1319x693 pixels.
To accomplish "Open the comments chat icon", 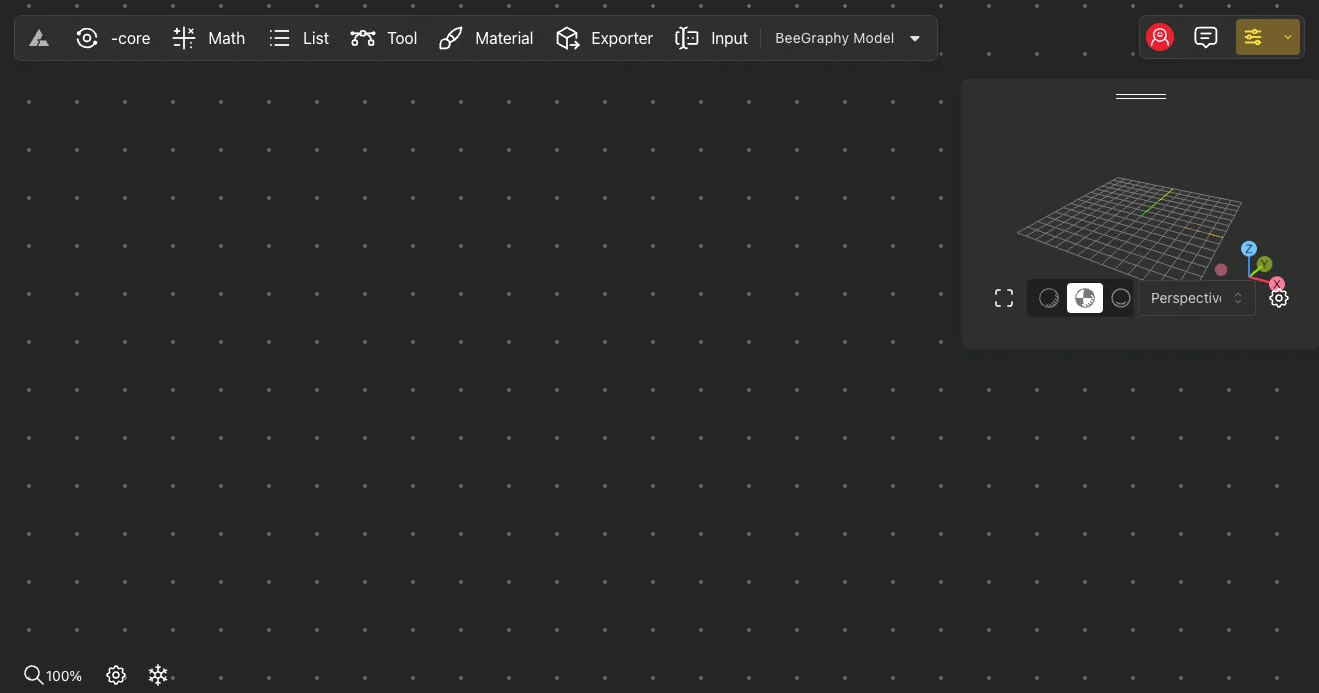I will [x=1206, y=38].
